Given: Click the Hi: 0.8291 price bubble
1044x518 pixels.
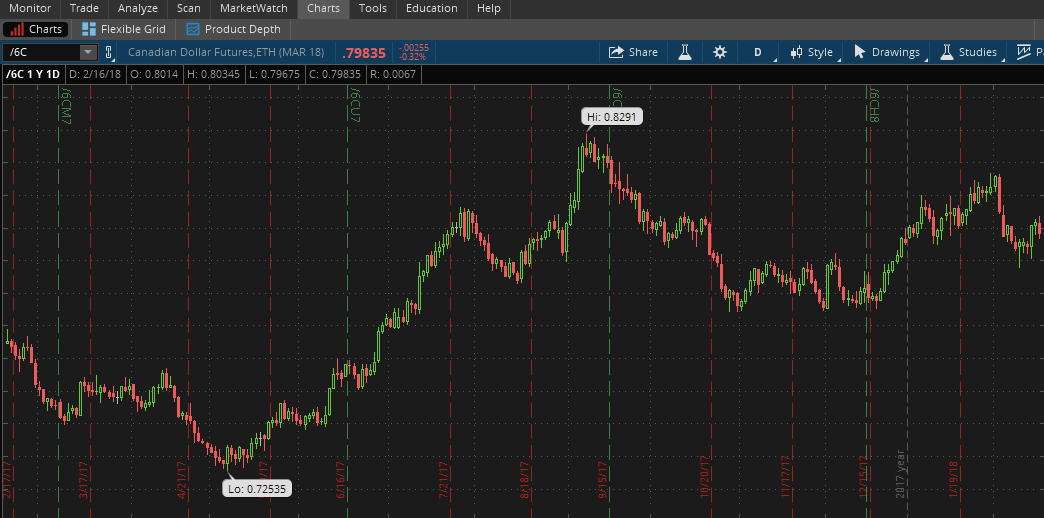Looking at the screenshot, I should pyautogui.click(x=612, y=117).
